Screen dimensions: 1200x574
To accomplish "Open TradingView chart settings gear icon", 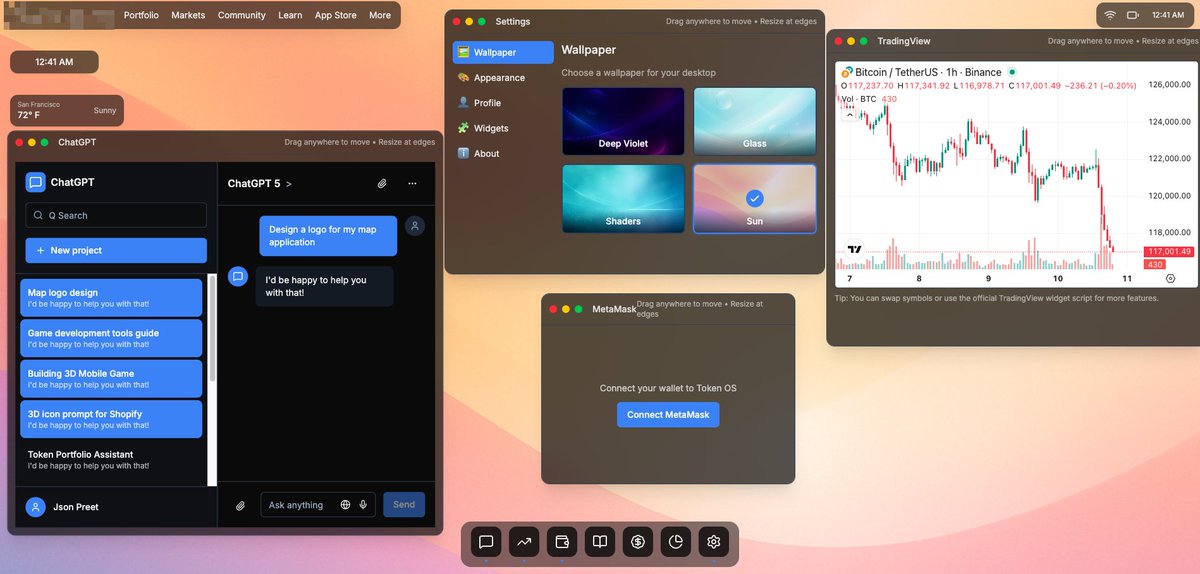I will [x=1171, y=278].
